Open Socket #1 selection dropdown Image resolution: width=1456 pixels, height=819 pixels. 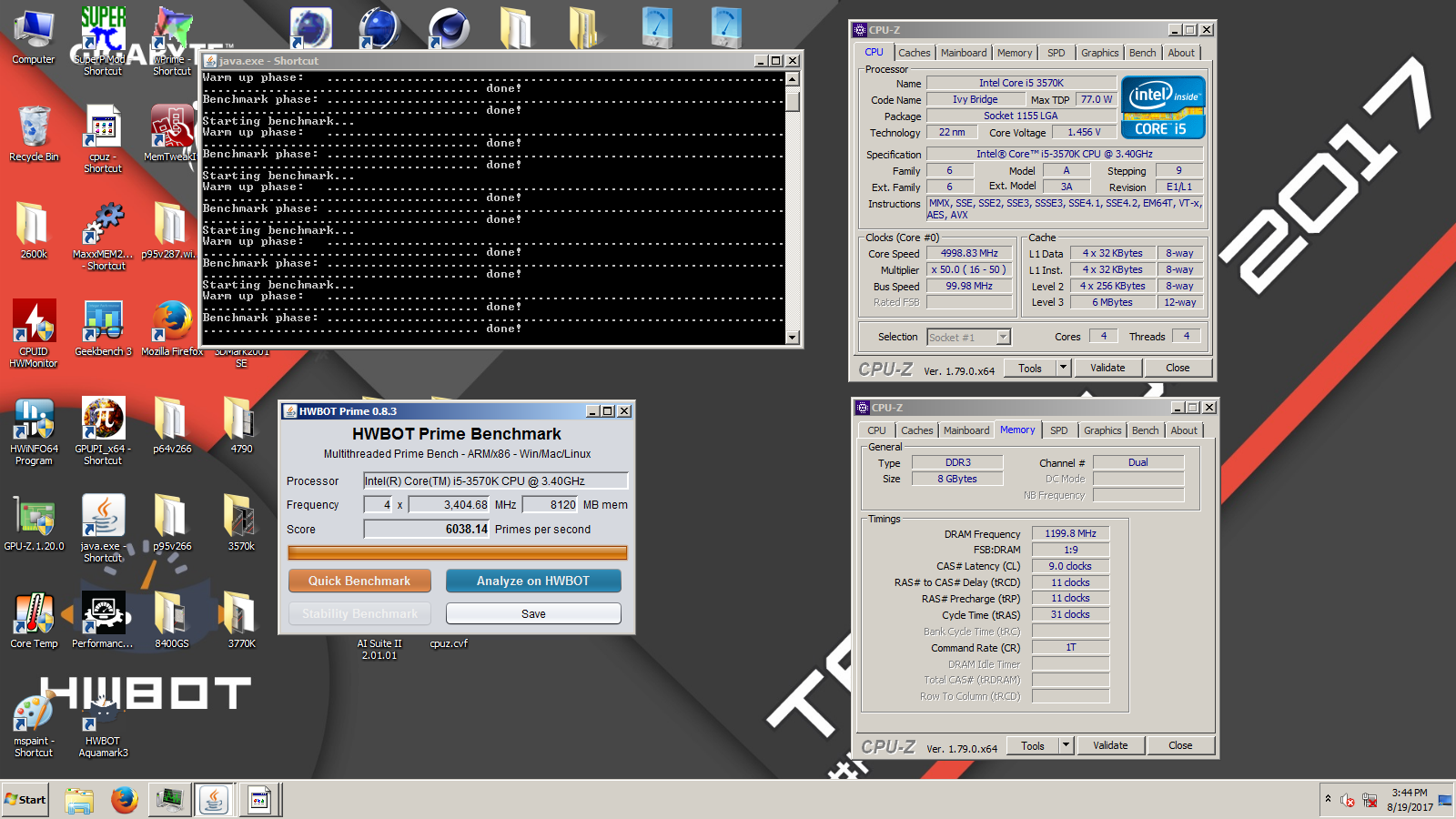pos(969,337)
